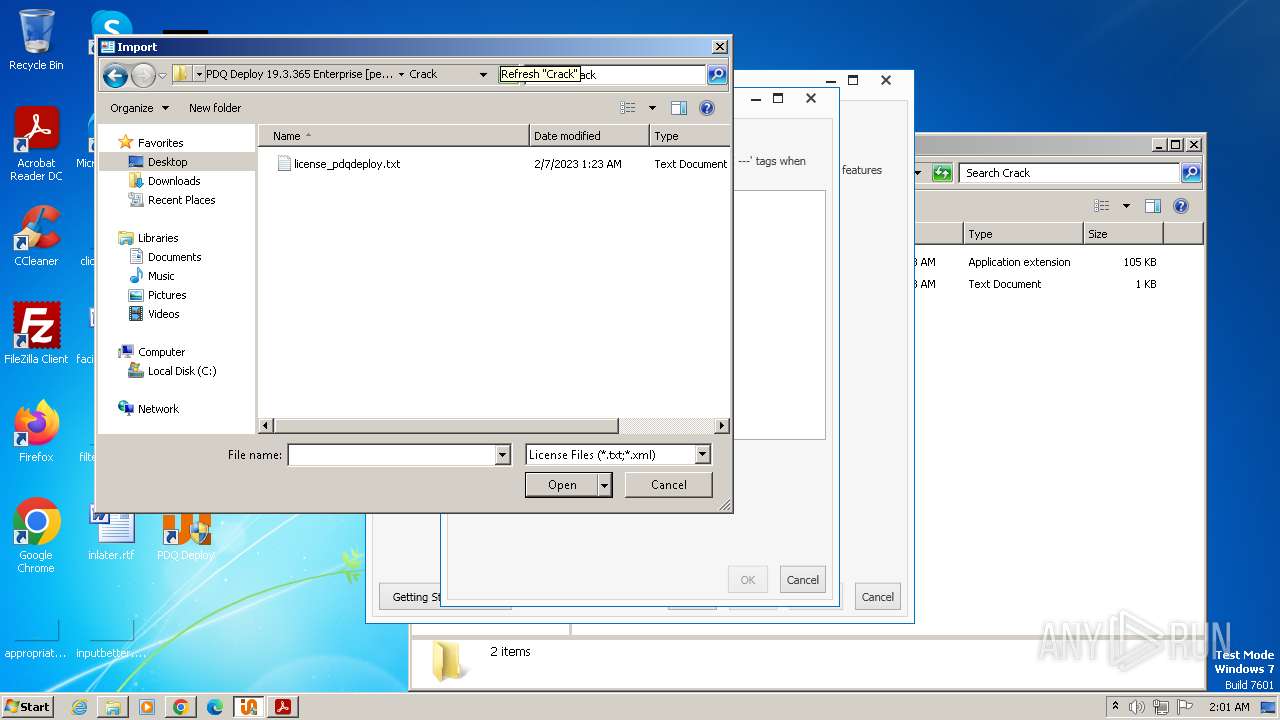This screenshot has width=1280, height=720.
Task: Sort by the Name column header
Action: tap(394, 136)
